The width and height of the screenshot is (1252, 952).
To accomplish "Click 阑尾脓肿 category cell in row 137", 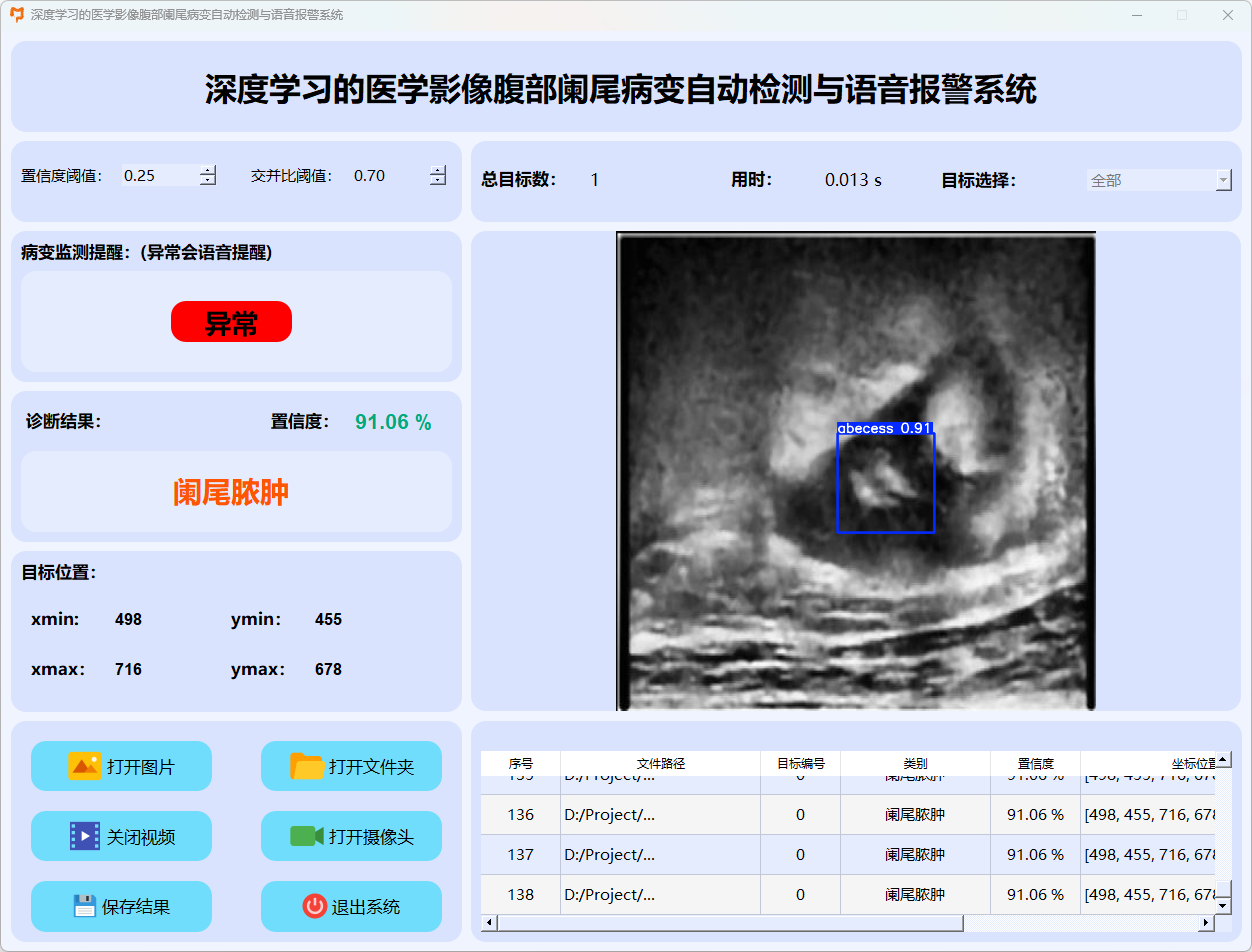I will [916, 855].
